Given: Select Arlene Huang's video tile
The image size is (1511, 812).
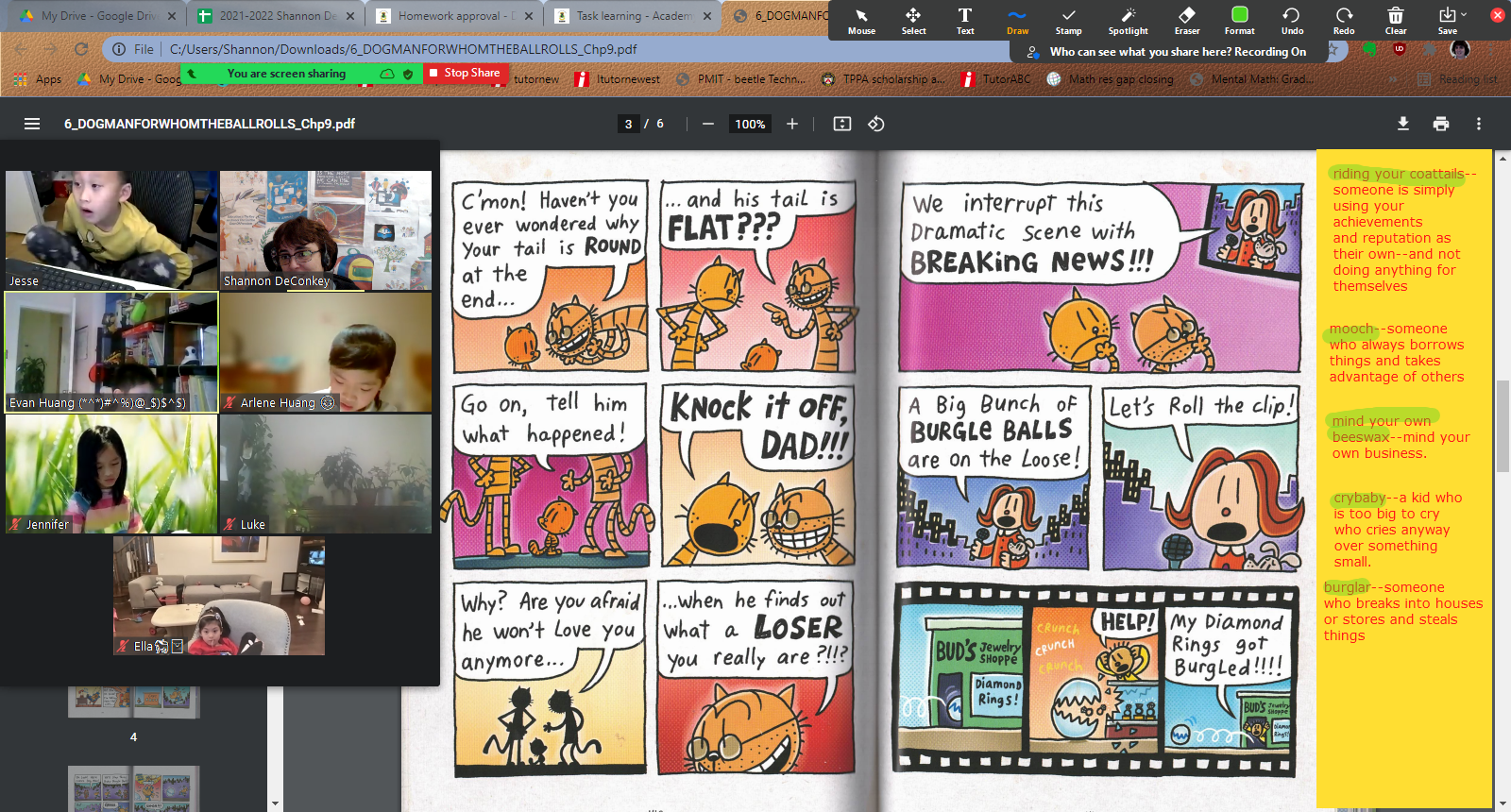Looking at the screenshot, I should tap(326, 351).
